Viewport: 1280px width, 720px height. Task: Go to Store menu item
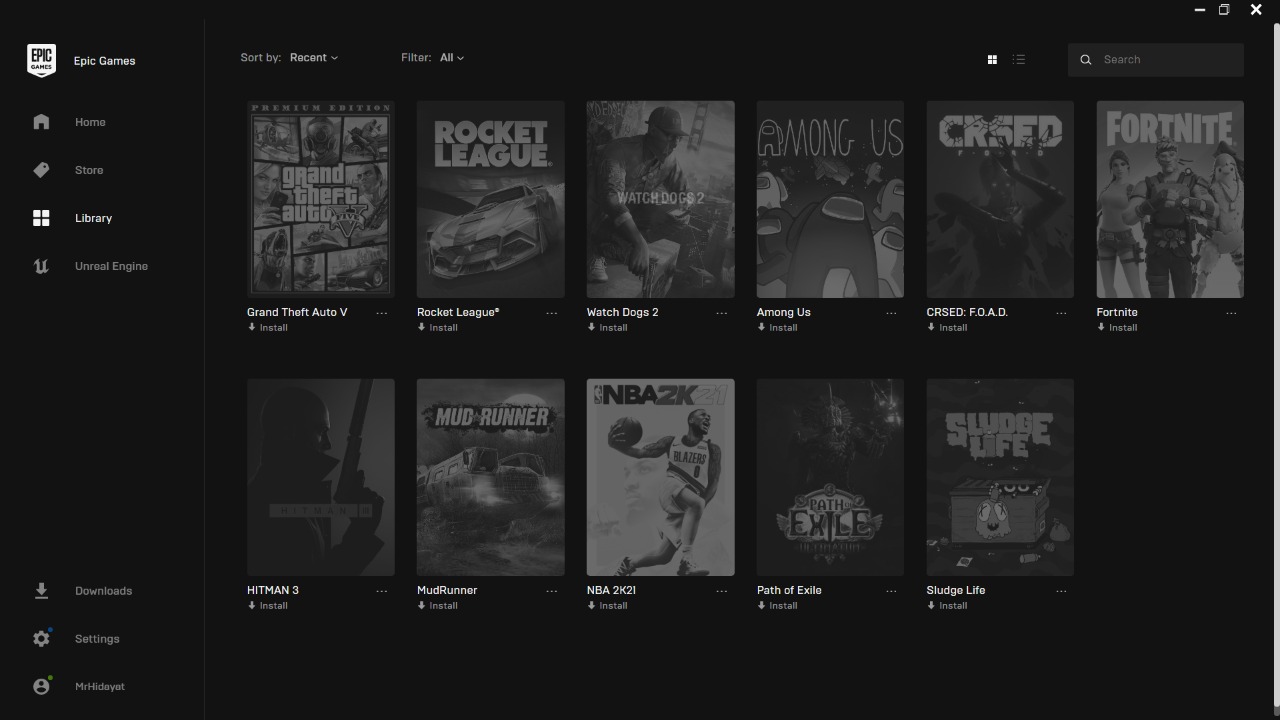tap(89, 170)
